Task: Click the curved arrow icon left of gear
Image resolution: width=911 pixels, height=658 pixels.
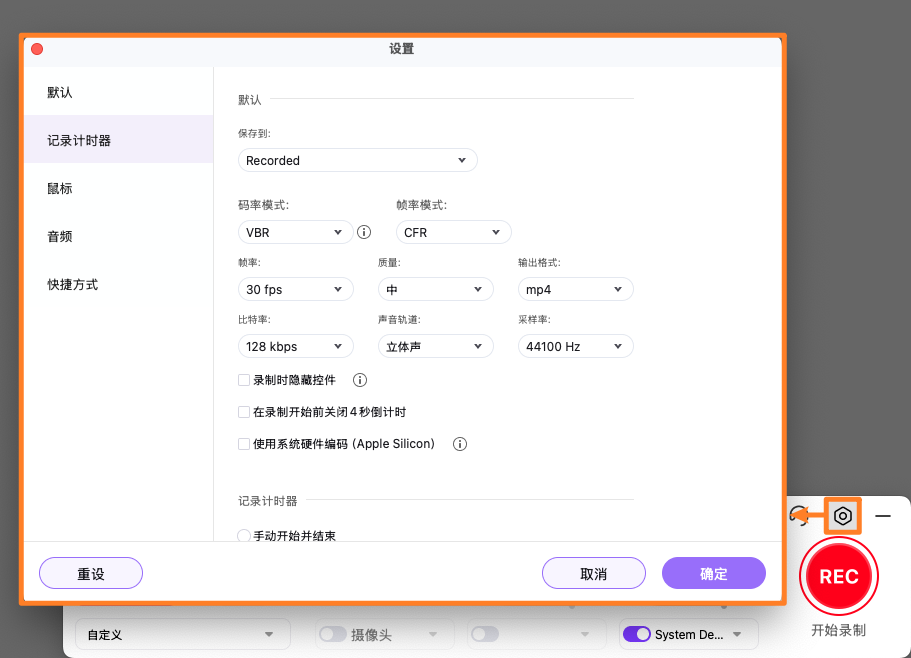Action: click(800, 516)
